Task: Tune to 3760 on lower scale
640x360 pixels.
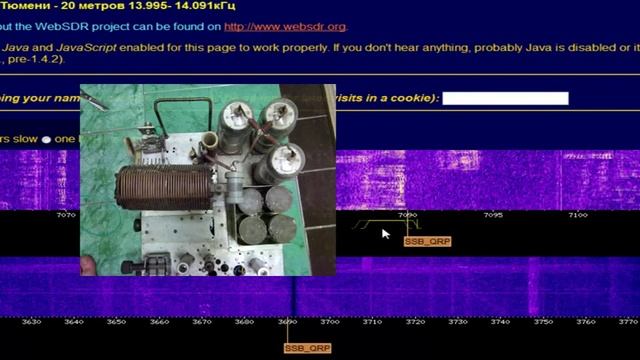Action: (x=586, y=322)
